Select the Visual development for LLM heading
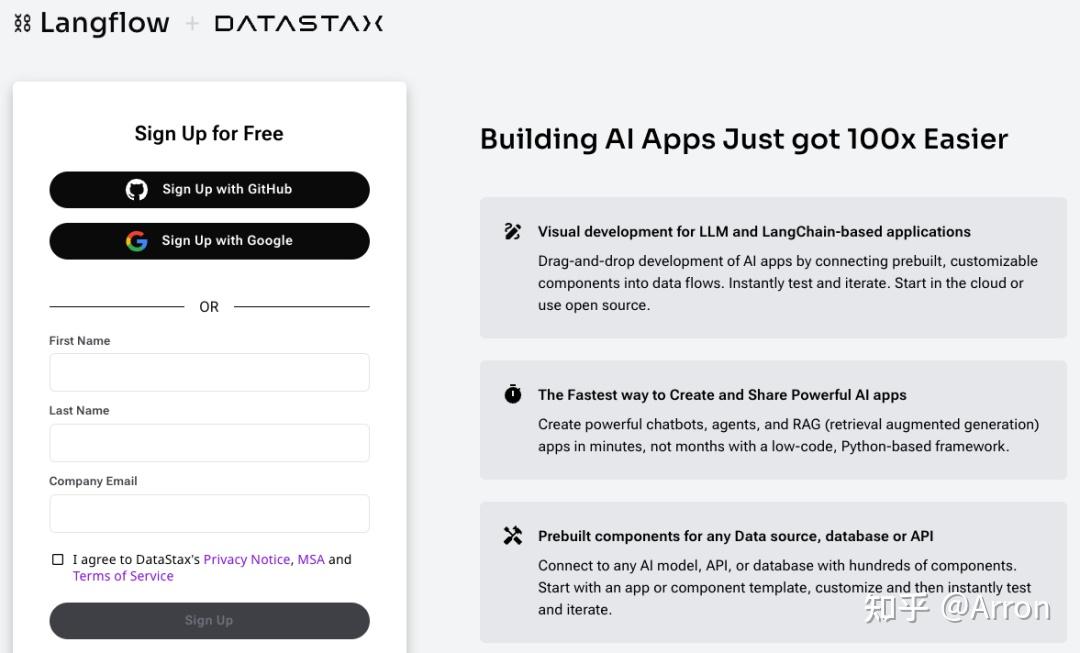Screen dimensions: 1080x653 [754, 232]
